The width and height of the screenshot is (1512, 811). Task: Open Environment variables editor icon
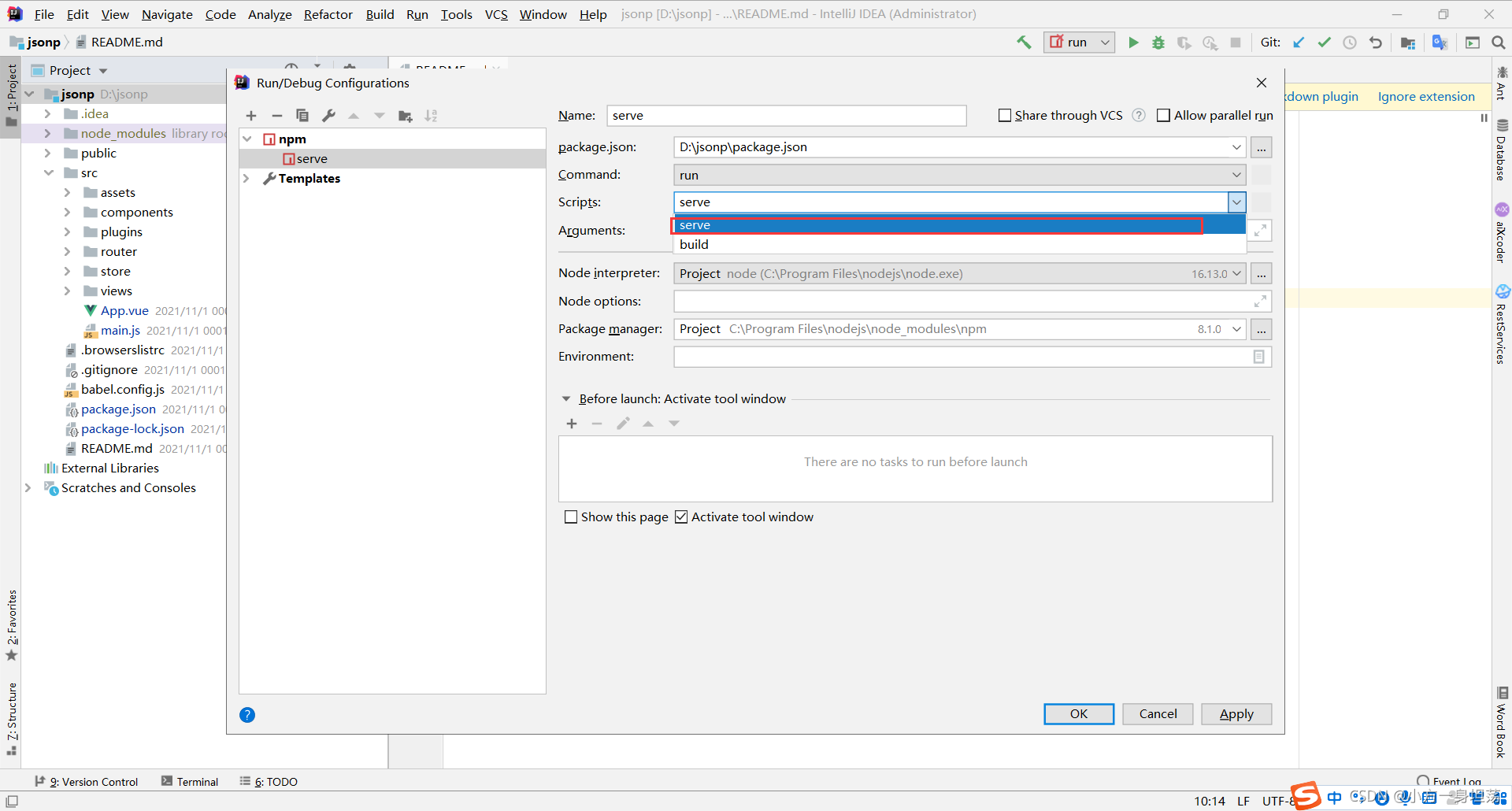1259,357
